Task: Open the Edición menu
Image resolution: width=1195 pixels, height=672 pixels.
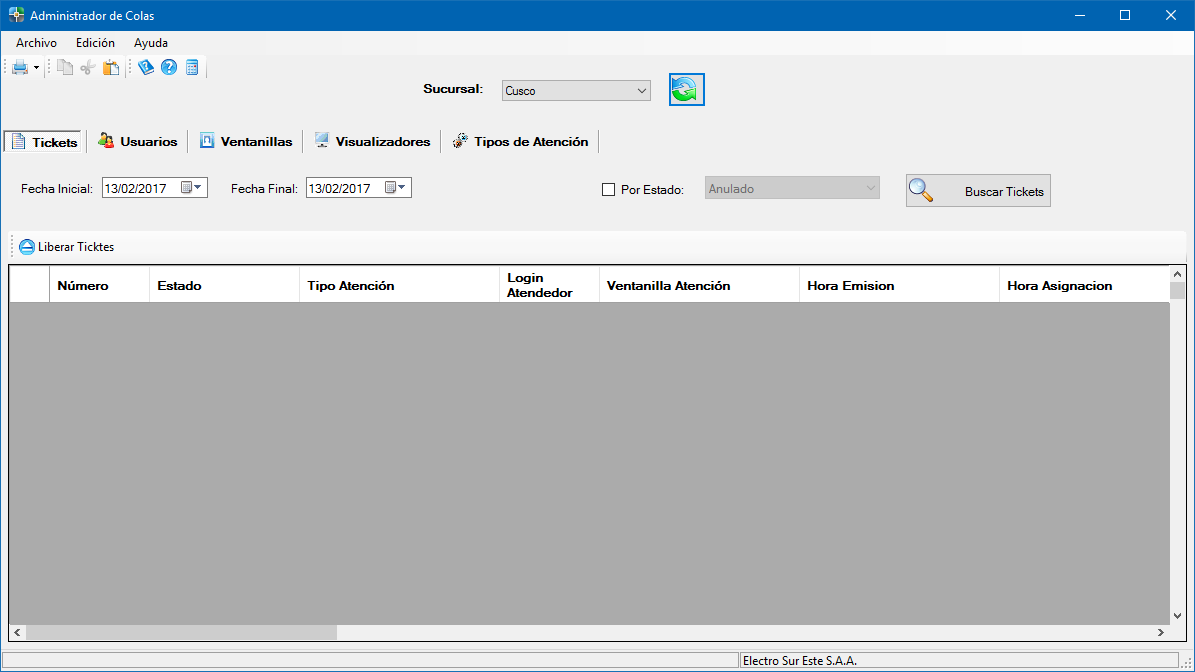Action: (x=95, y=43)
